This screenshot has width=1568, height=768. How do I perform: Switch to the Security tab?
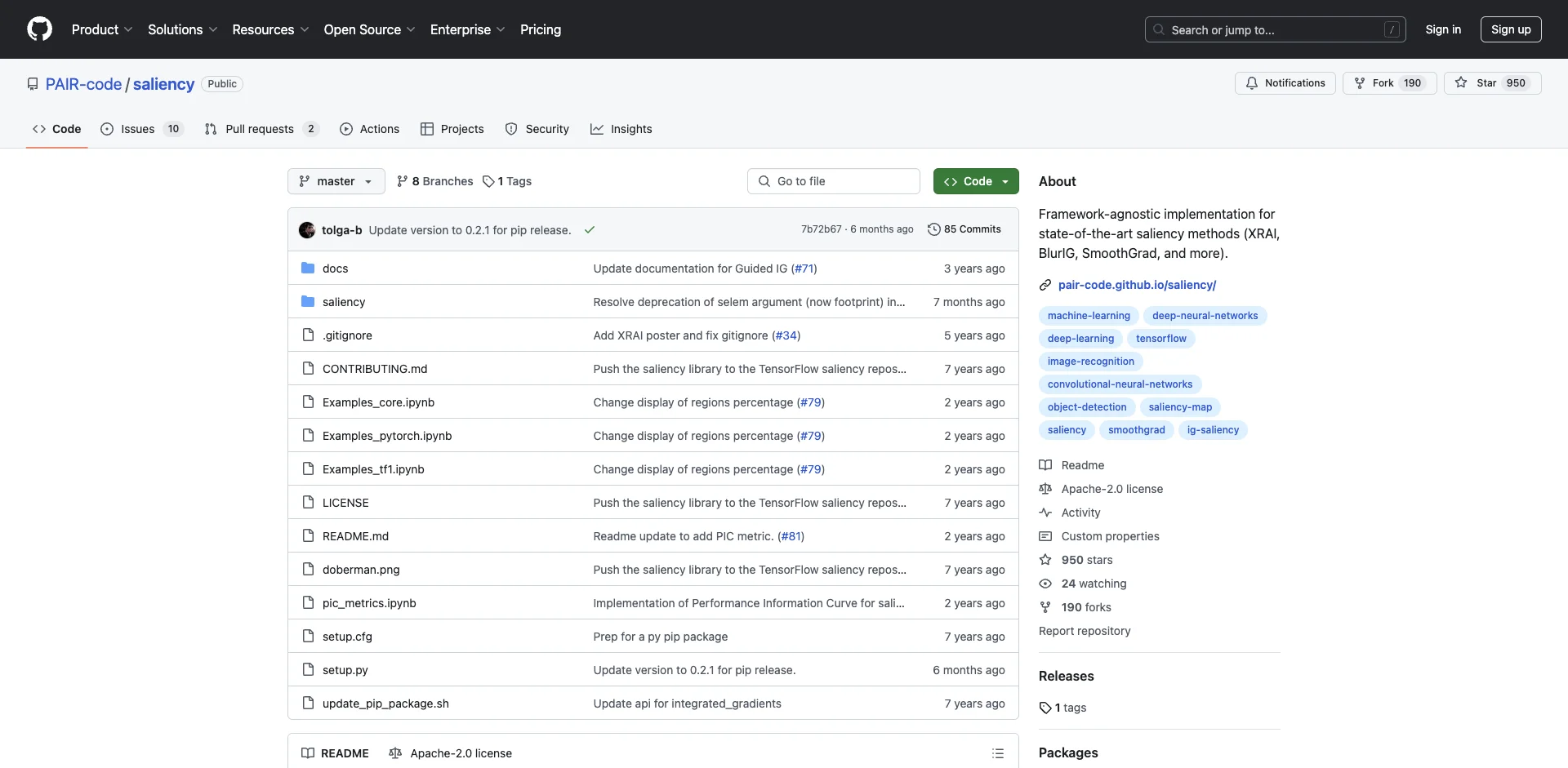[537, 129]
